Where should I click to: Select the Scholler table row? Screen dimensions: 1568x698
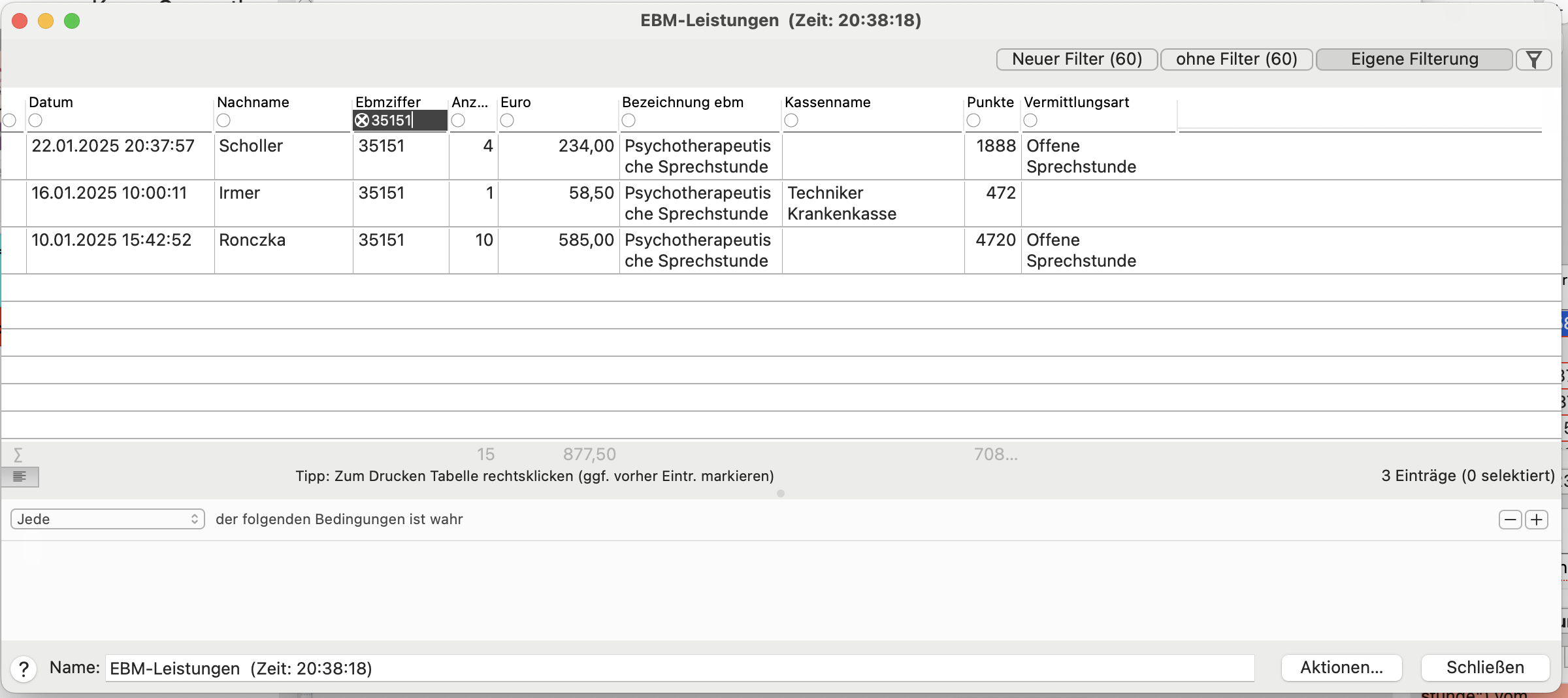781,156
